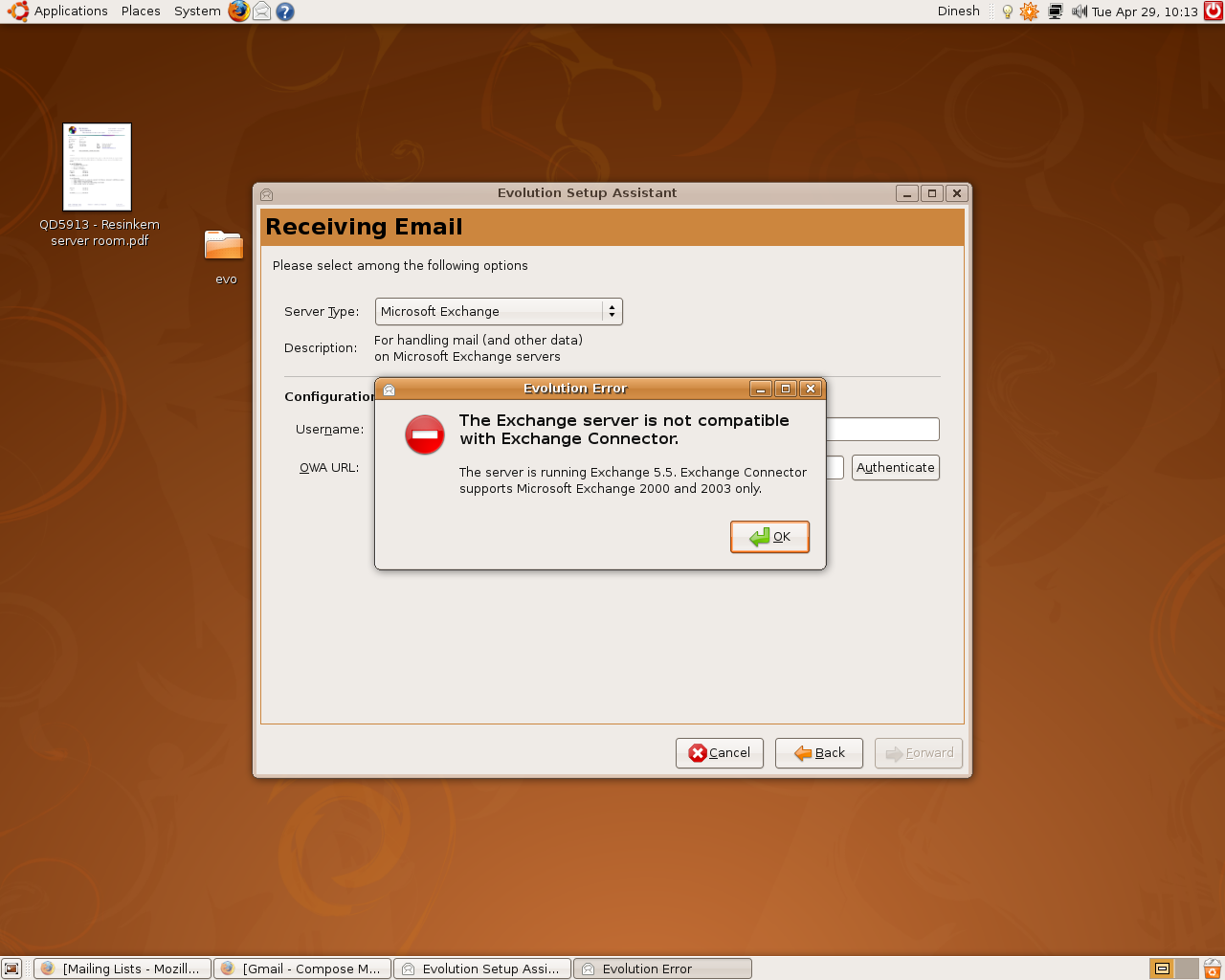Click the Receiving Email heading
This screenshot has height=980, width=1225.
point(364,227)
